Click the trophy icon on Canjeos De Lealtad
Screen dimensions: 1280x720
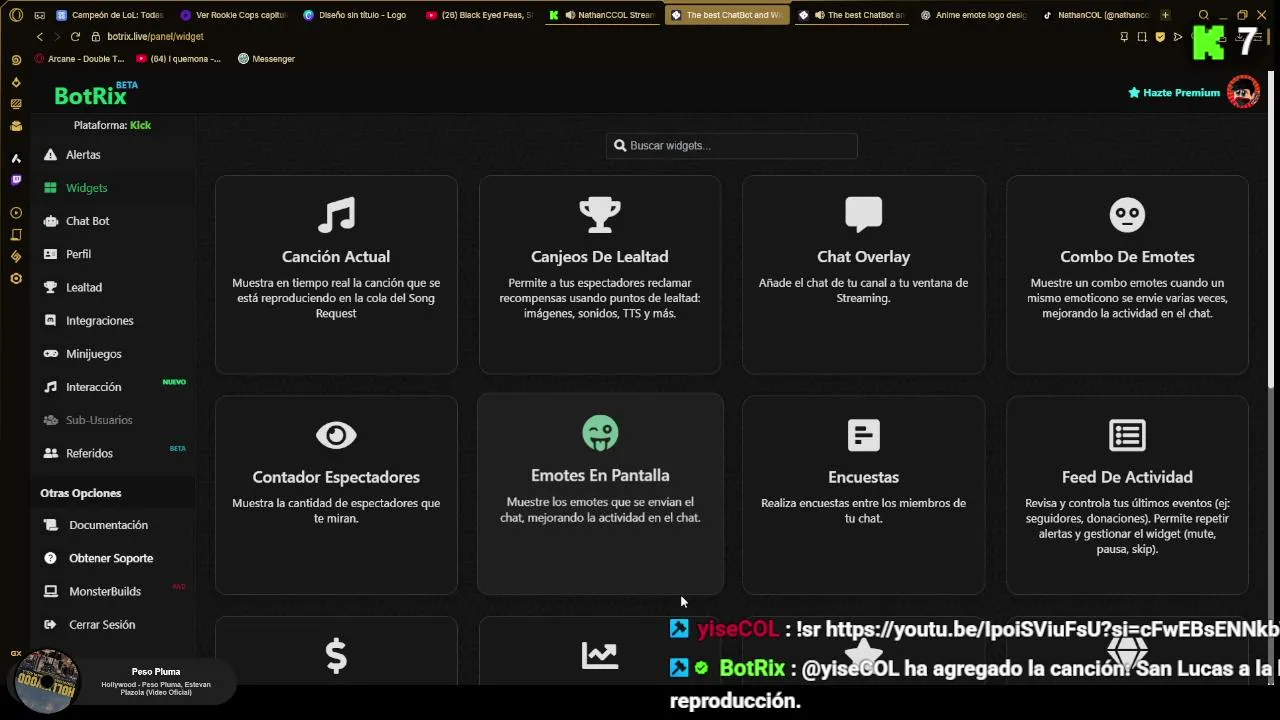(x=600, y=215)
